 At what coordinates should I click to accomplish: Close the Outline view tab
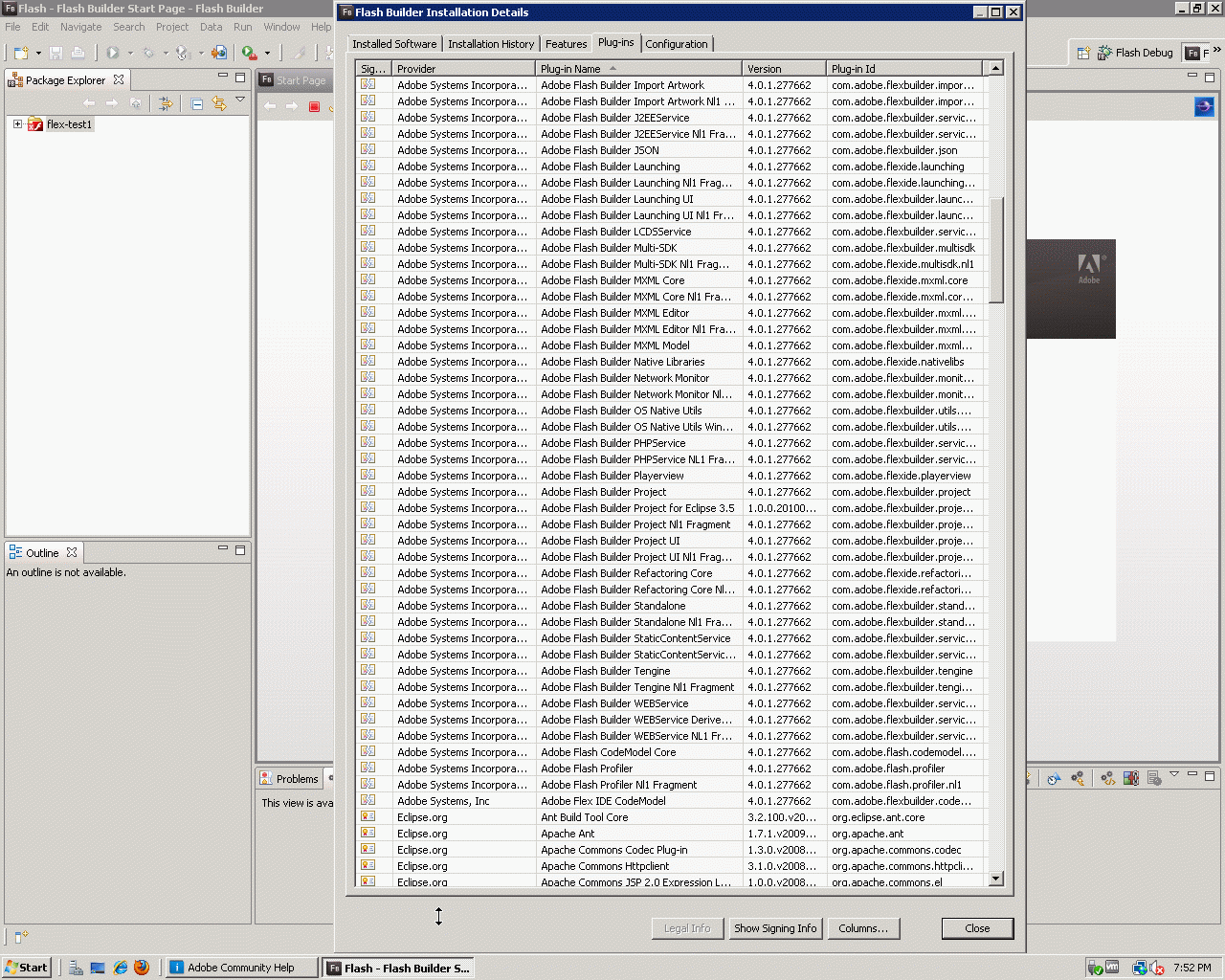(x=72, y=552)
